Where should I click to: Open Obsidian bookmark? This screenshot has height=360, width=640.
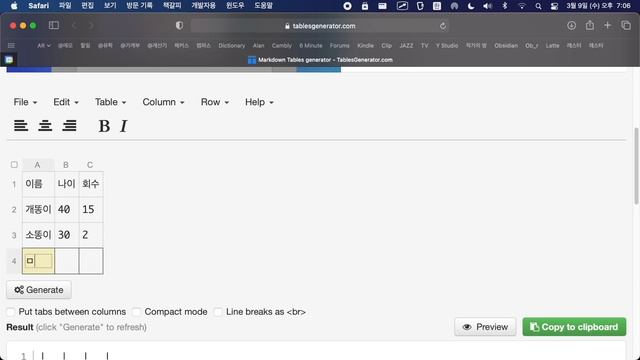point(506,45)
